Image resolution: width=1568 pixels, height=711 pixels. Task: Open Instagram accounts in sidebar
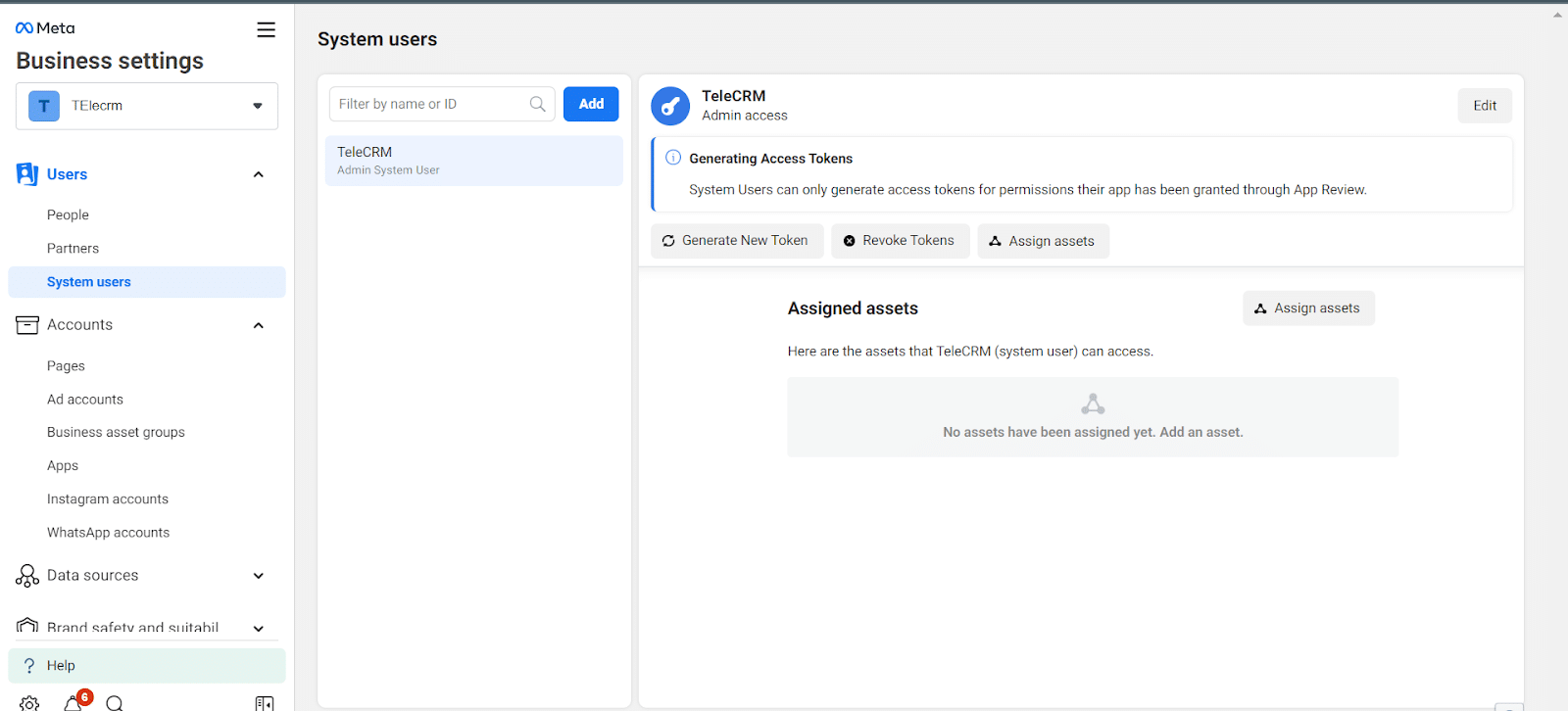[x=108, y=498]
